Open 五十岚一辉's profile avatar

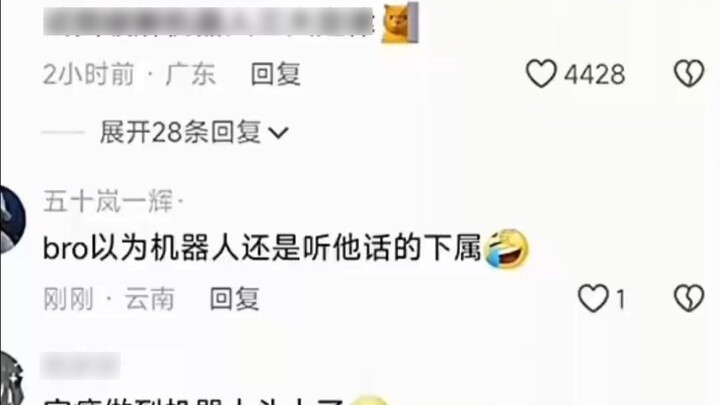12,219
